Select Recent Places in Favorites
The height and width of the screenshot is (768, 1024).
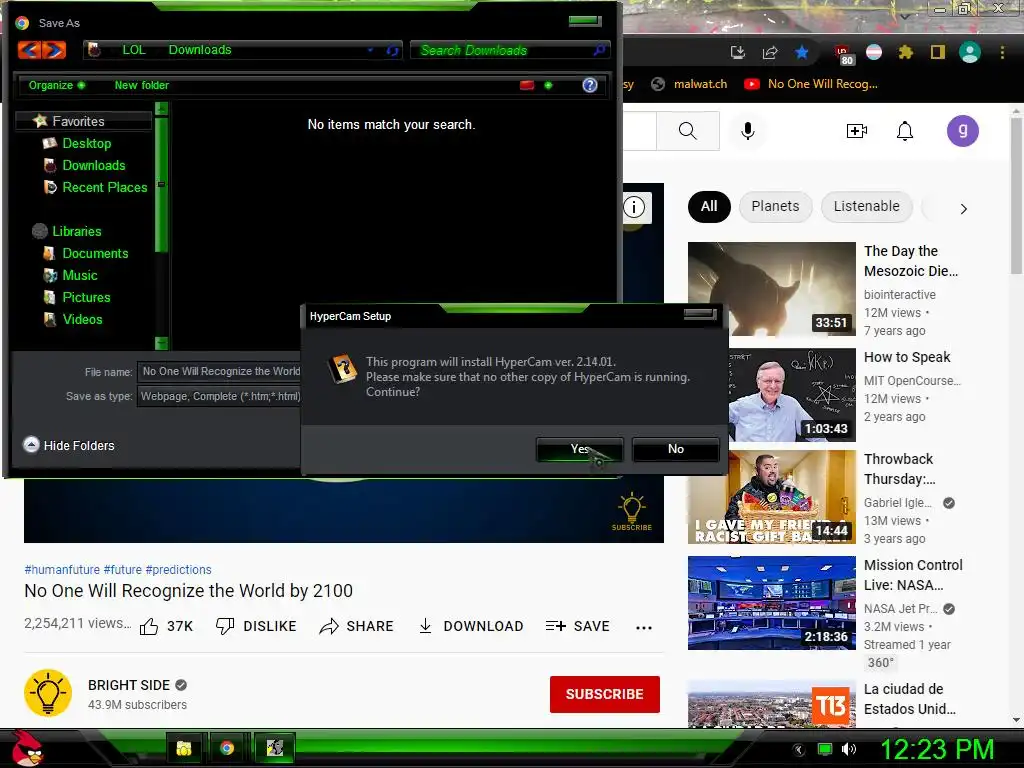point(104,188)
